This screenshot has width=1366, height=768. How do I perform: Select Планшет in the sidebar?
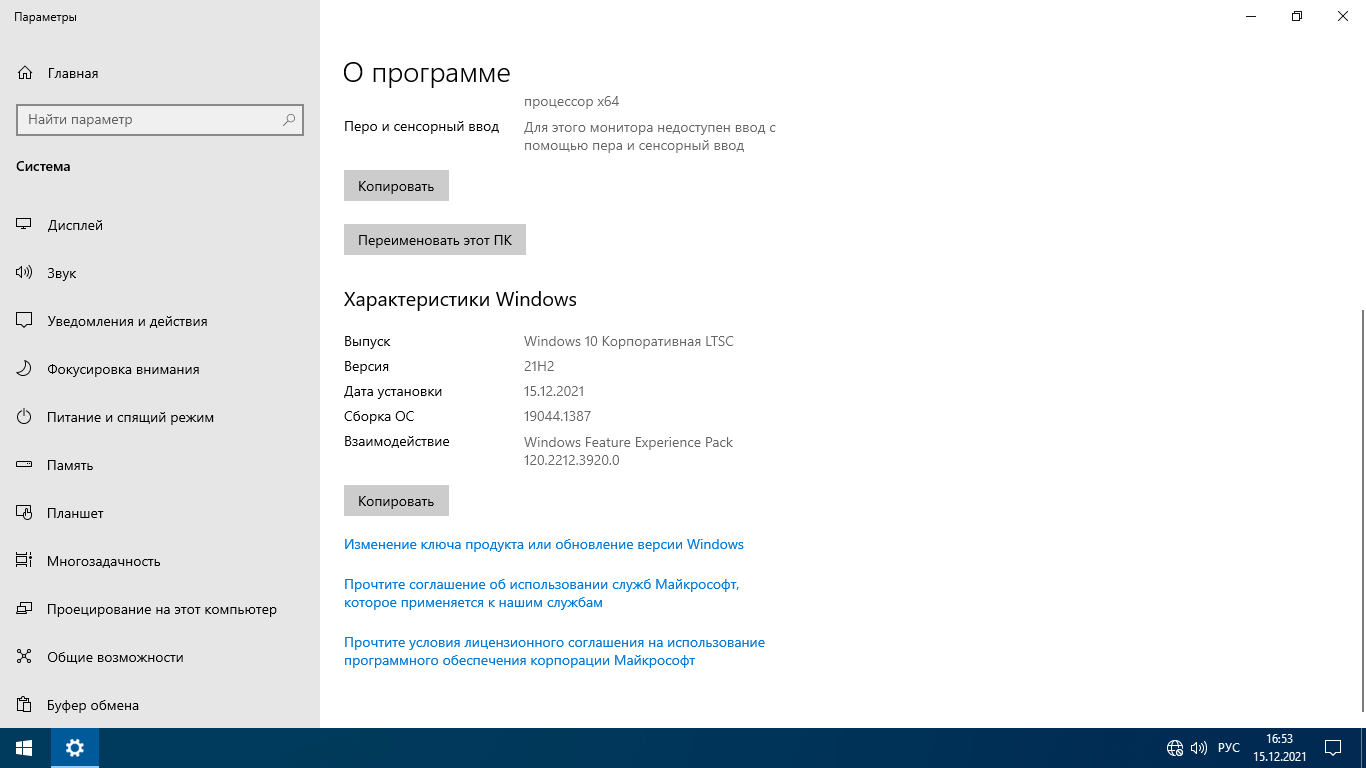(x=160, y=513)
